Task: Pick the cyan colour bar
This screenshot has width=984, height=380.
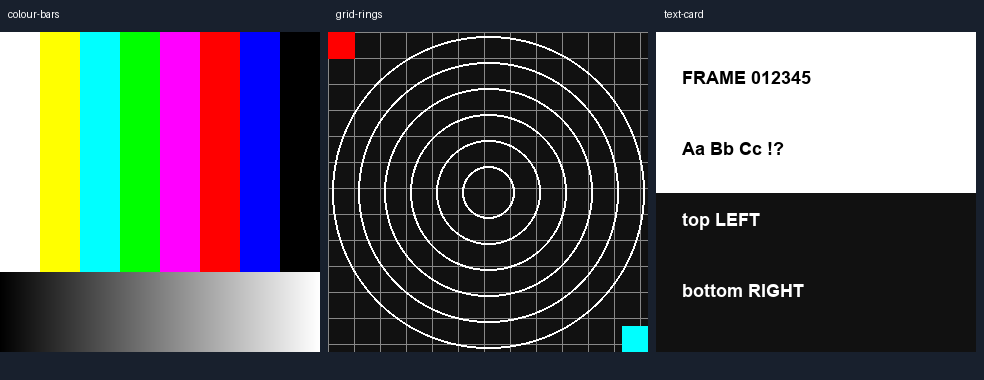Action: (100, 152)
